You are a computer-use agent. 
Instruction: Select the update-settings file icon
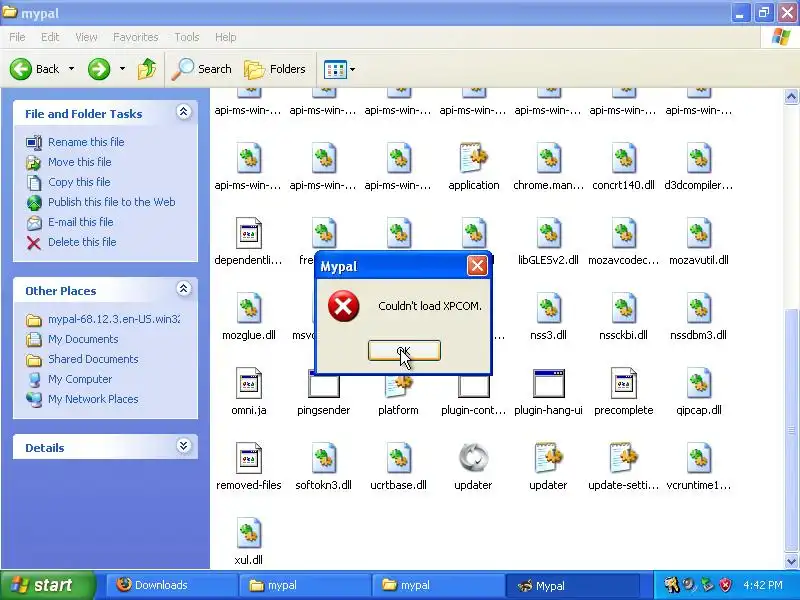point(623,458)
